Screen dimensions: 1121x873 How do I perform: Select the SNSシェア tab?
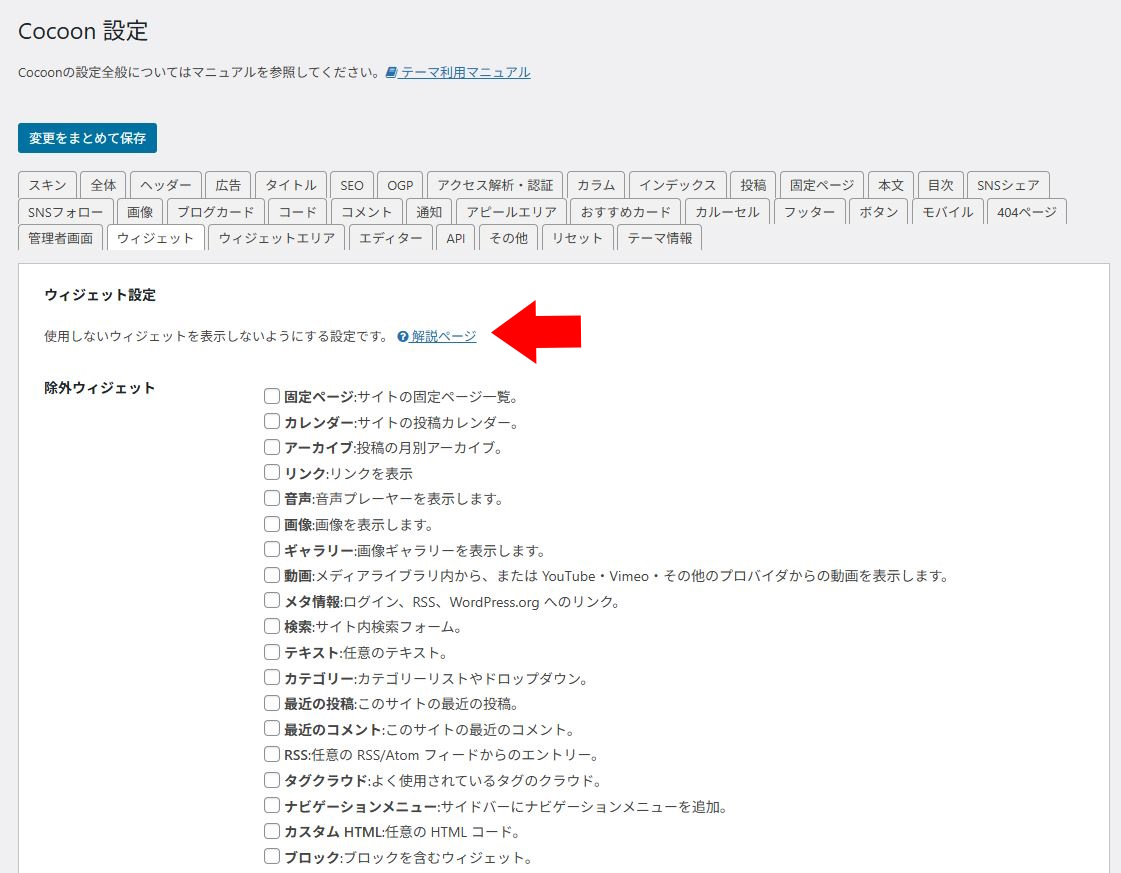[x=1008, y=185]
